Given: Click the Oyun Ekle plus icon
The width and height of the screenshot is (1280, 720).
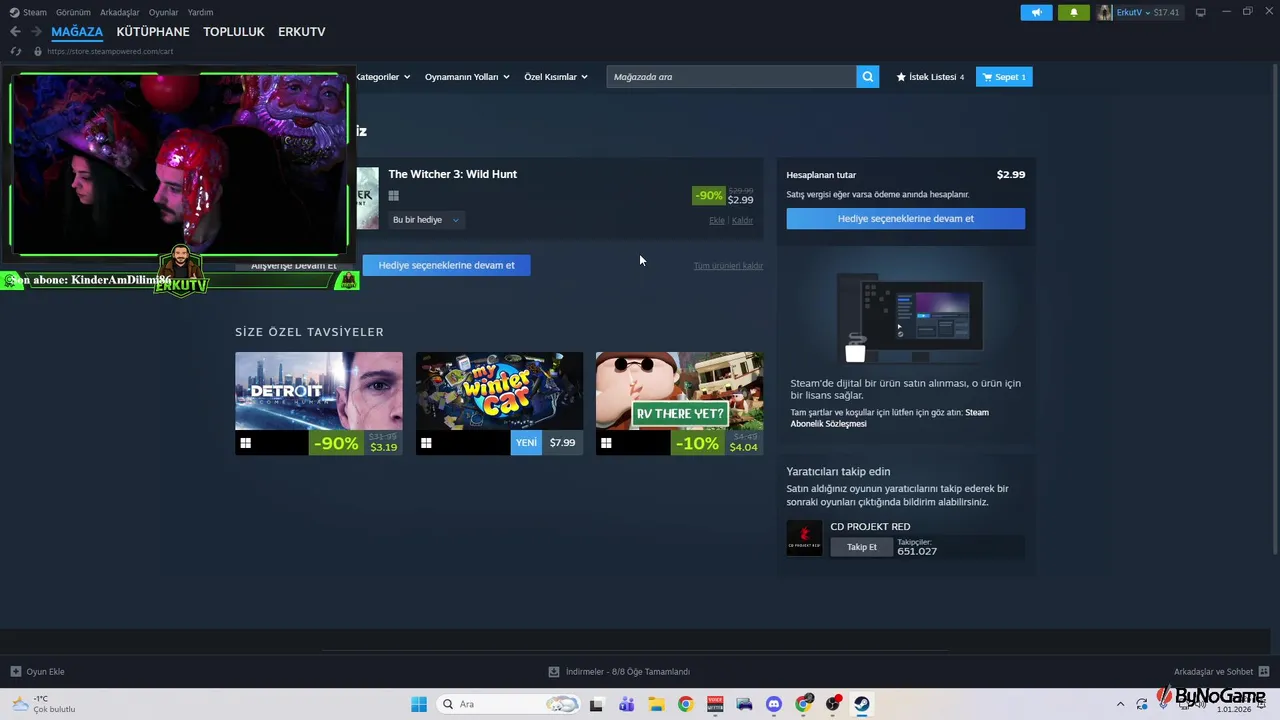Looking at the screenshot, I should 15,671.
